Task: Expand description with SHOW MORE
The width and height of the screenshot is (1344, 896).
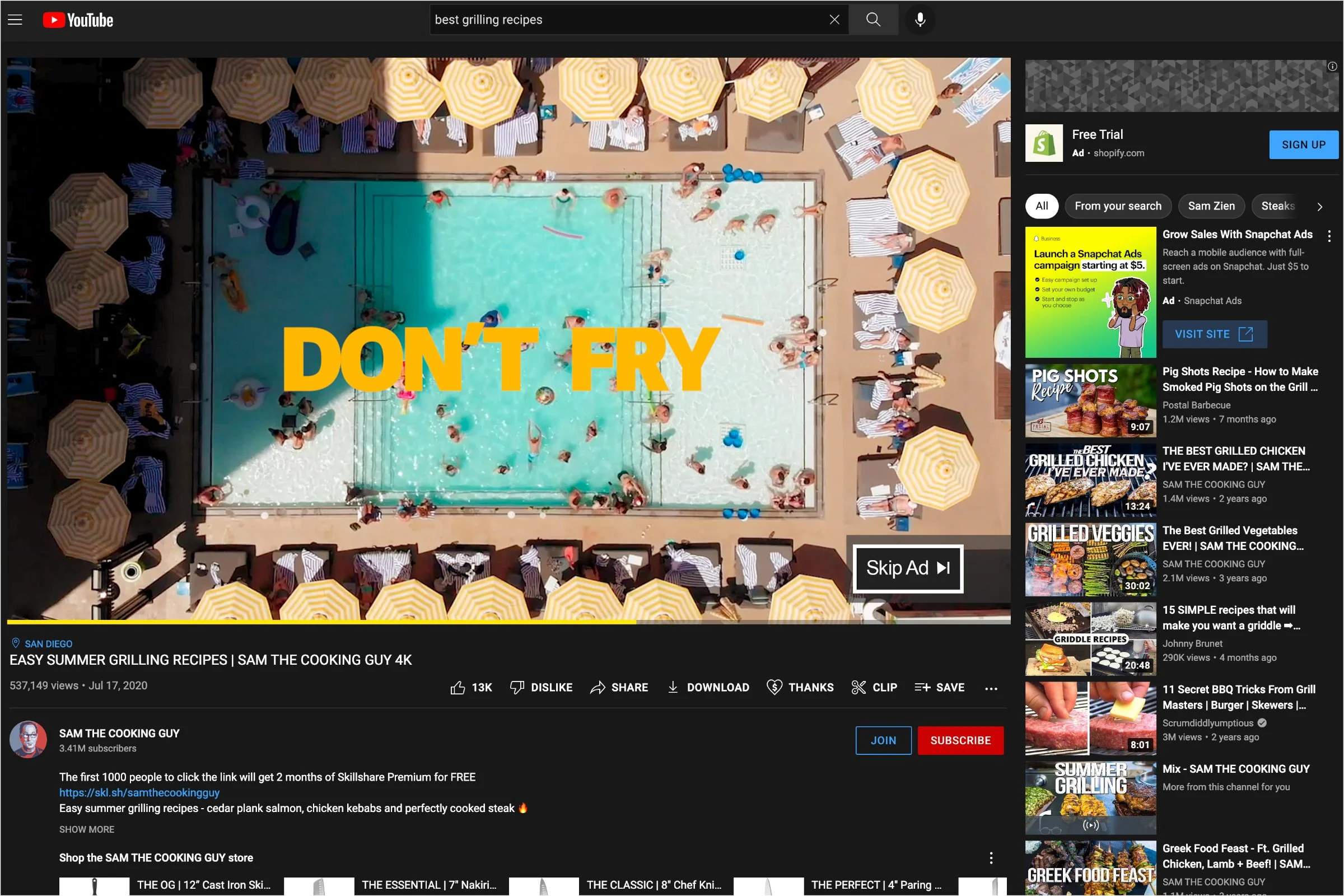Action: pyautogui.click(x=87, y=829)
